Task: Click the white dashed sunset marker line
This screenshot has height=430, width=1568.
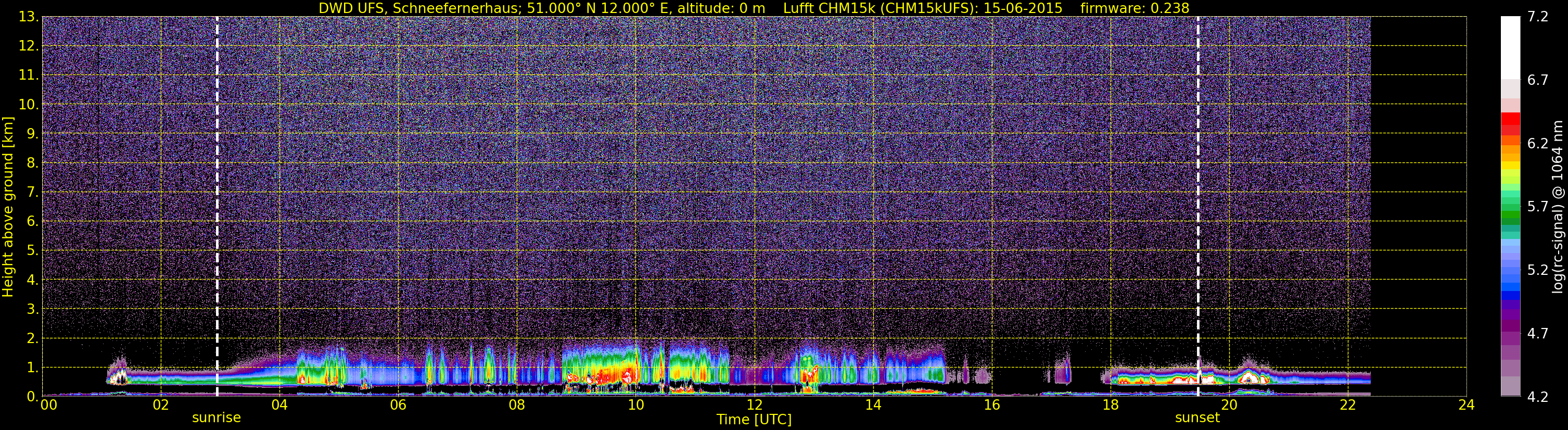Action: click(x=1198, y=206)
